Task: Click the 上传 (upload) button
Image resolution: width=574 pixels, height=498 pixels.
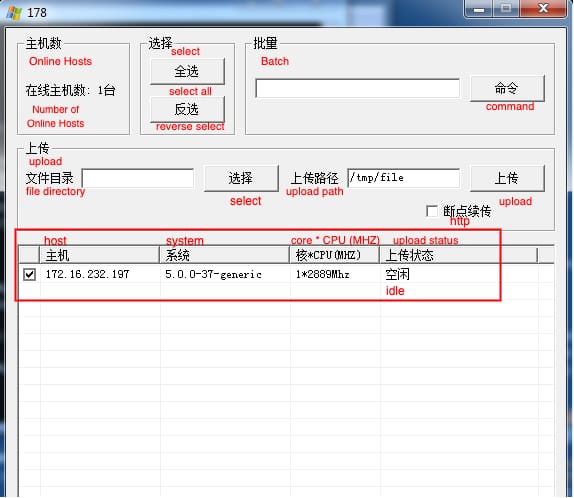Action: [x=507, y=178]
